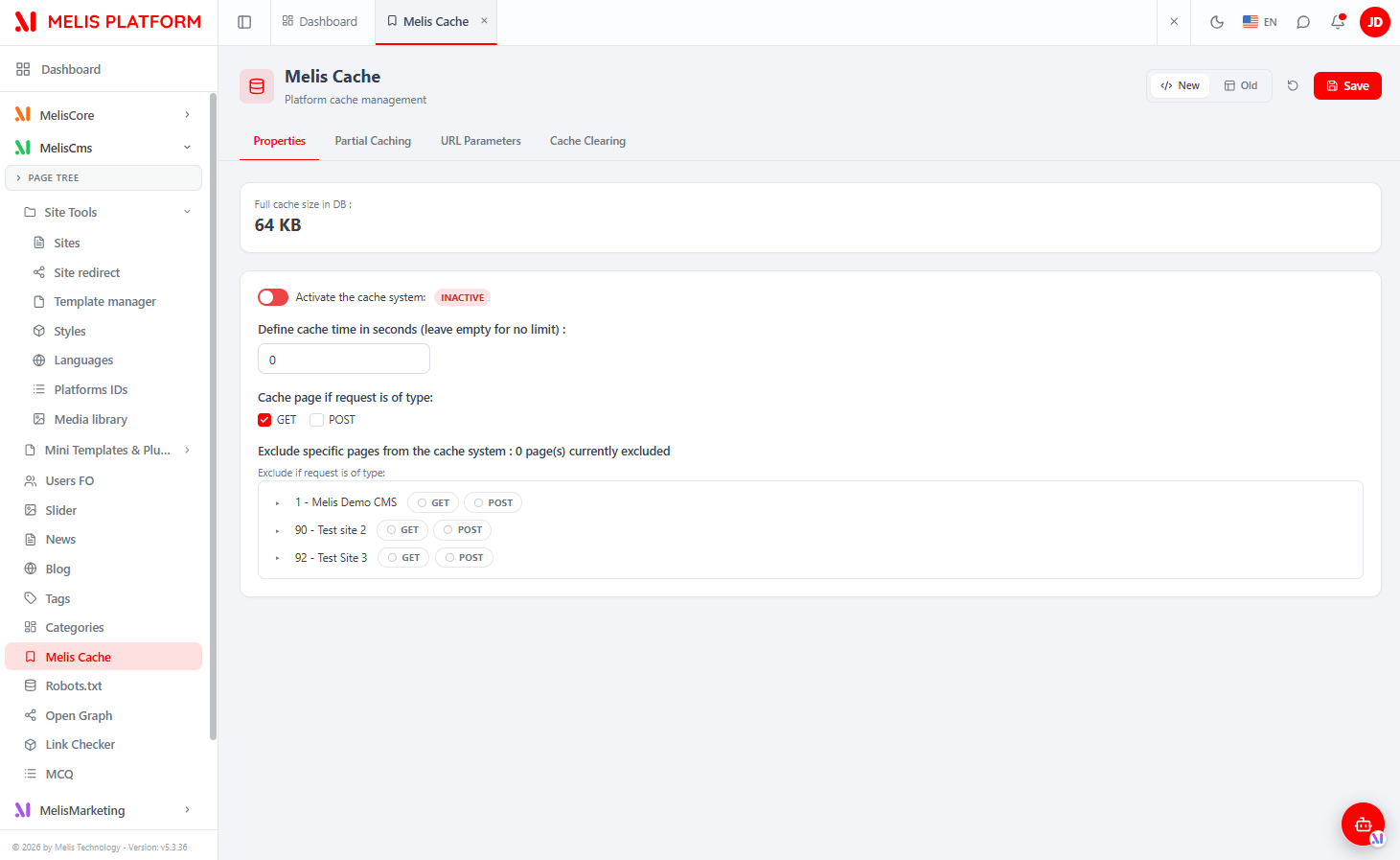1400x860 pixels.
Task: Open the chat messages icon
Action: point(1303,22)
